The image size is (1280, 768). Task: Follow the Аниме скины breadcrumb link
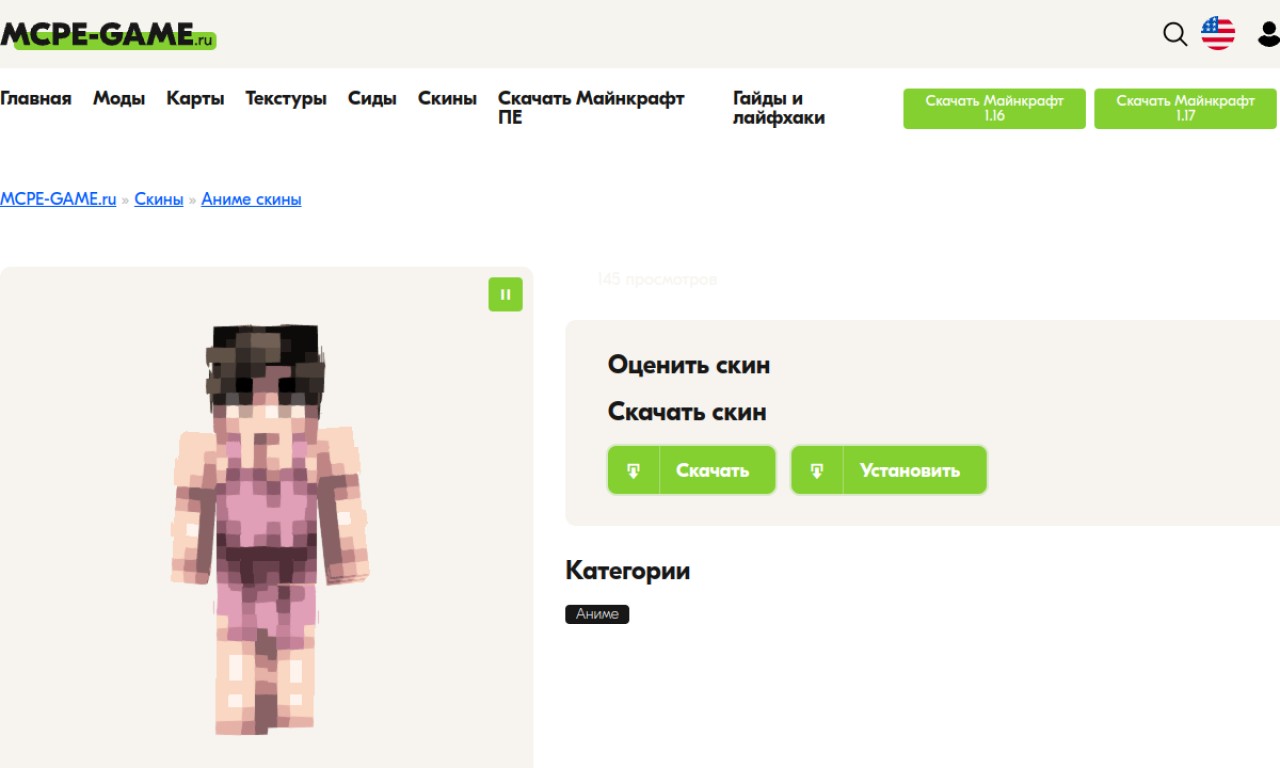pyautogui.click(x=251, y=199)
